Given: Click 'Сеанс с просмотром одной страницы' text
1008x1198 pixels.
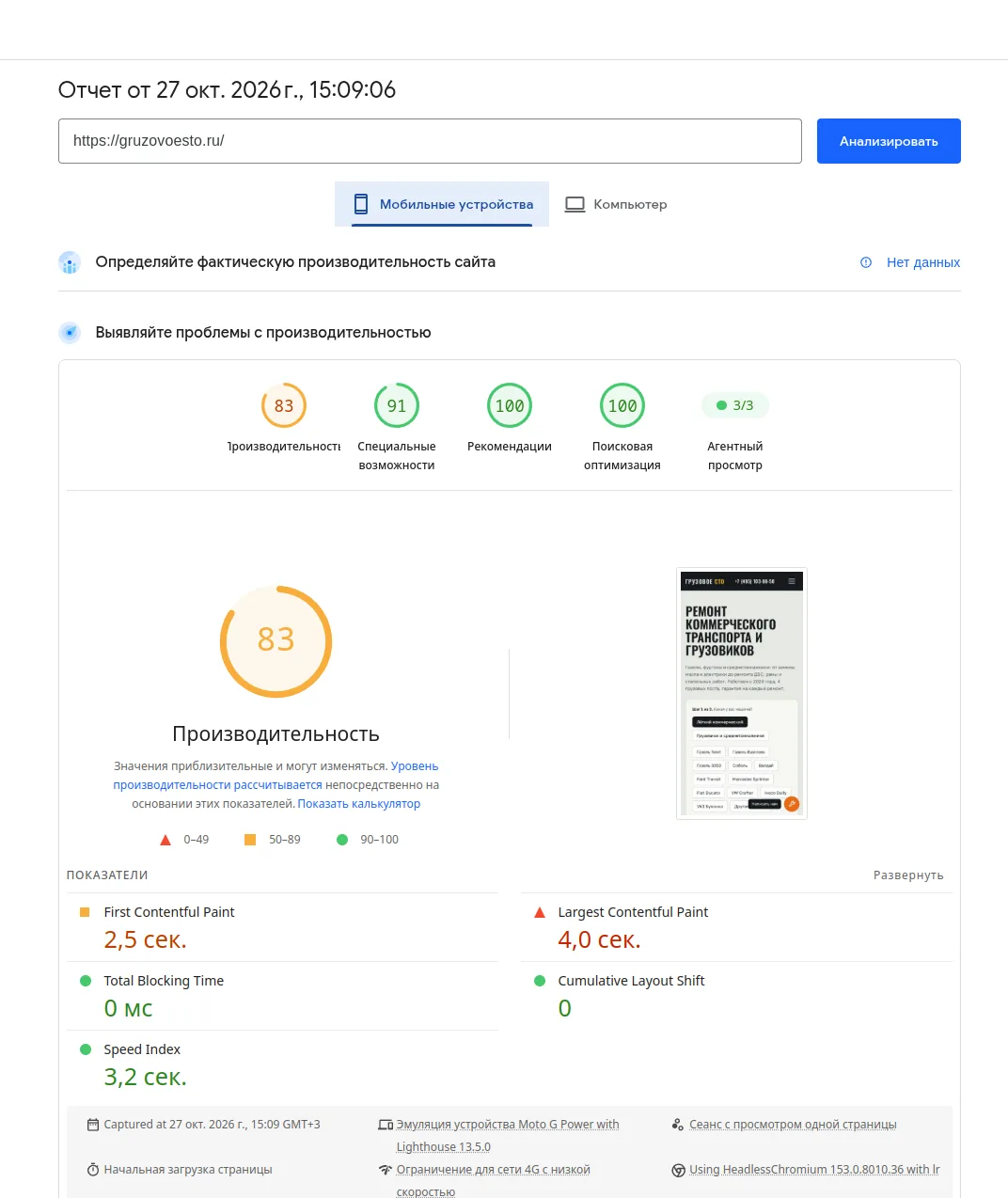Looking at the screenshot, I should [x=793, y=1125].
